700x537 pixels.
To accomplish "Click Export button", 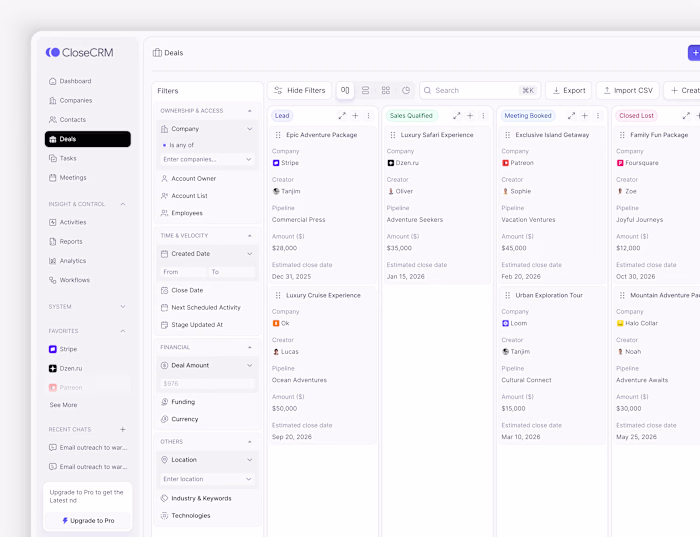I will click(569, 91).
